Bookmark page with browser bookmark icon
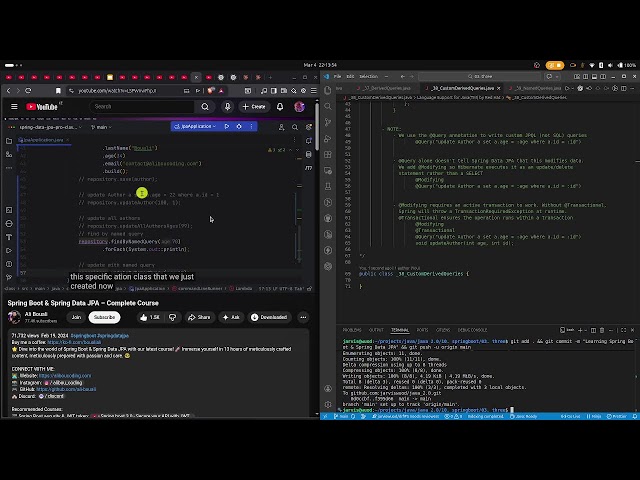This screenshot has height=480, width=640. coord(58,91)
